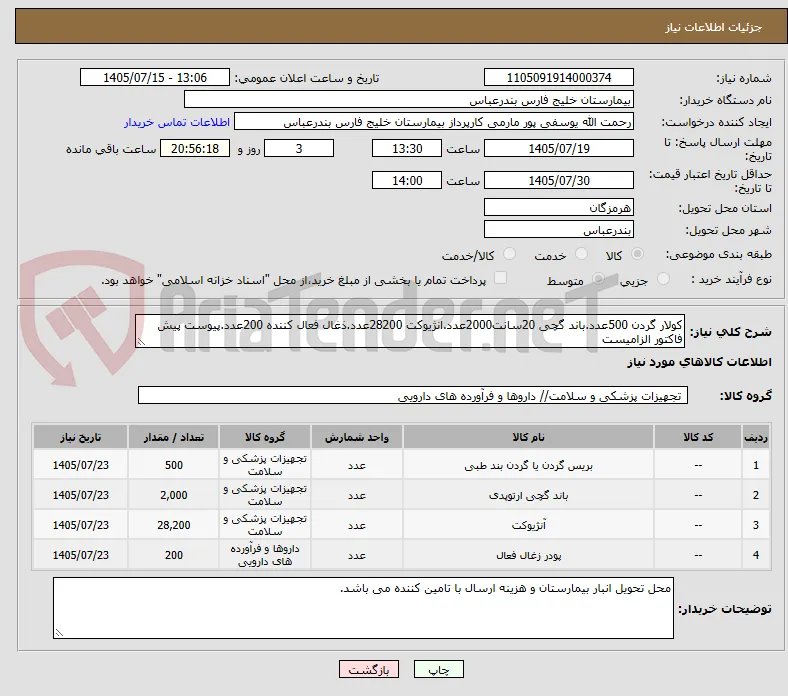Click the buyer notes text area
Screen dimensions: 788x696
[x=363, y=608]
